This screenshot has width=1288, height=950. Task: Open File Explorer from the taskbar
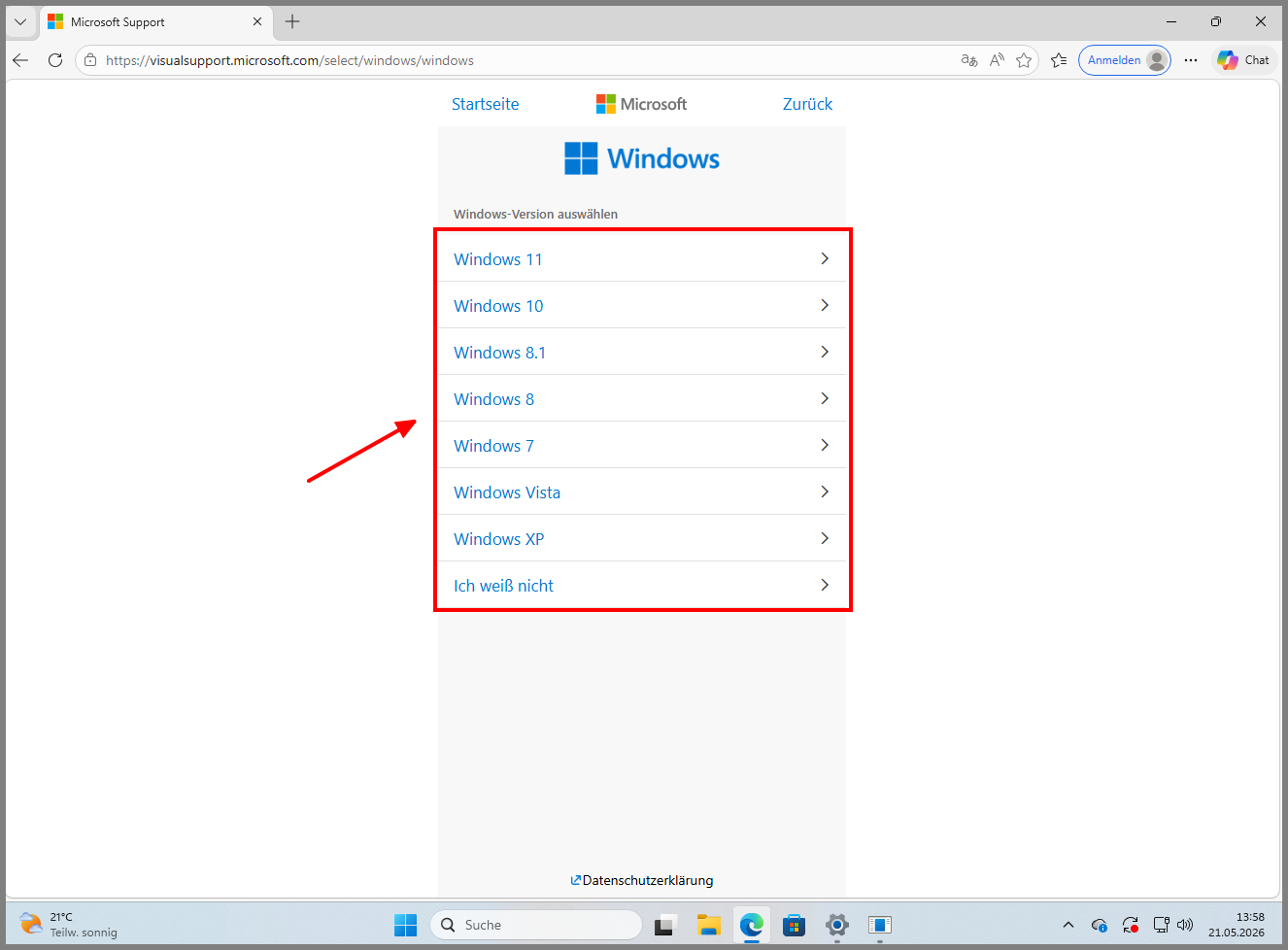(708, 925)
